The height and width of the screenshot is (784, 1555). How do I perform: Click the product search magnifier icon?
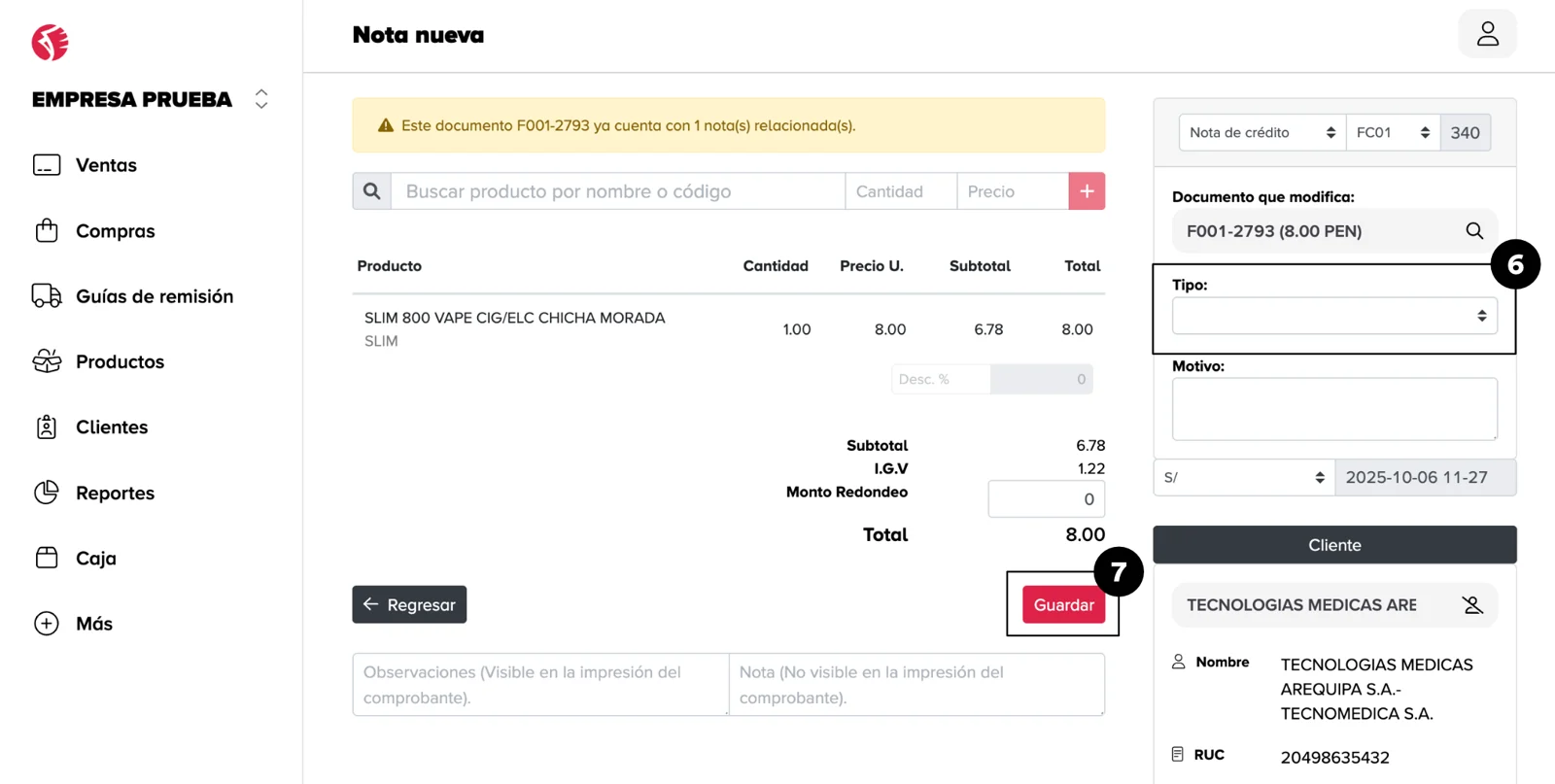click(x=372, y=191)
